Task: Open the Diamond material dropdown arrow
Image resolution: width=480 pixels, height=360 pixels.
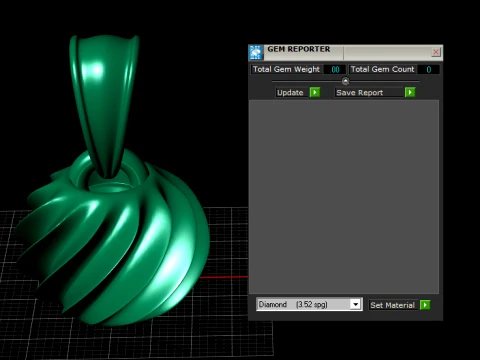Action: (x=355, y=304)
